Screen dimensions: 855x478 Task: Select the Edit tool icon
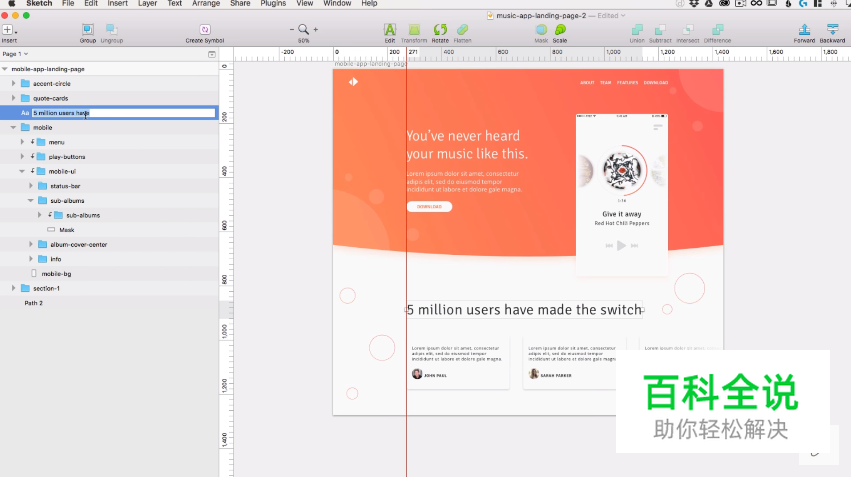(x=390, y=30)
